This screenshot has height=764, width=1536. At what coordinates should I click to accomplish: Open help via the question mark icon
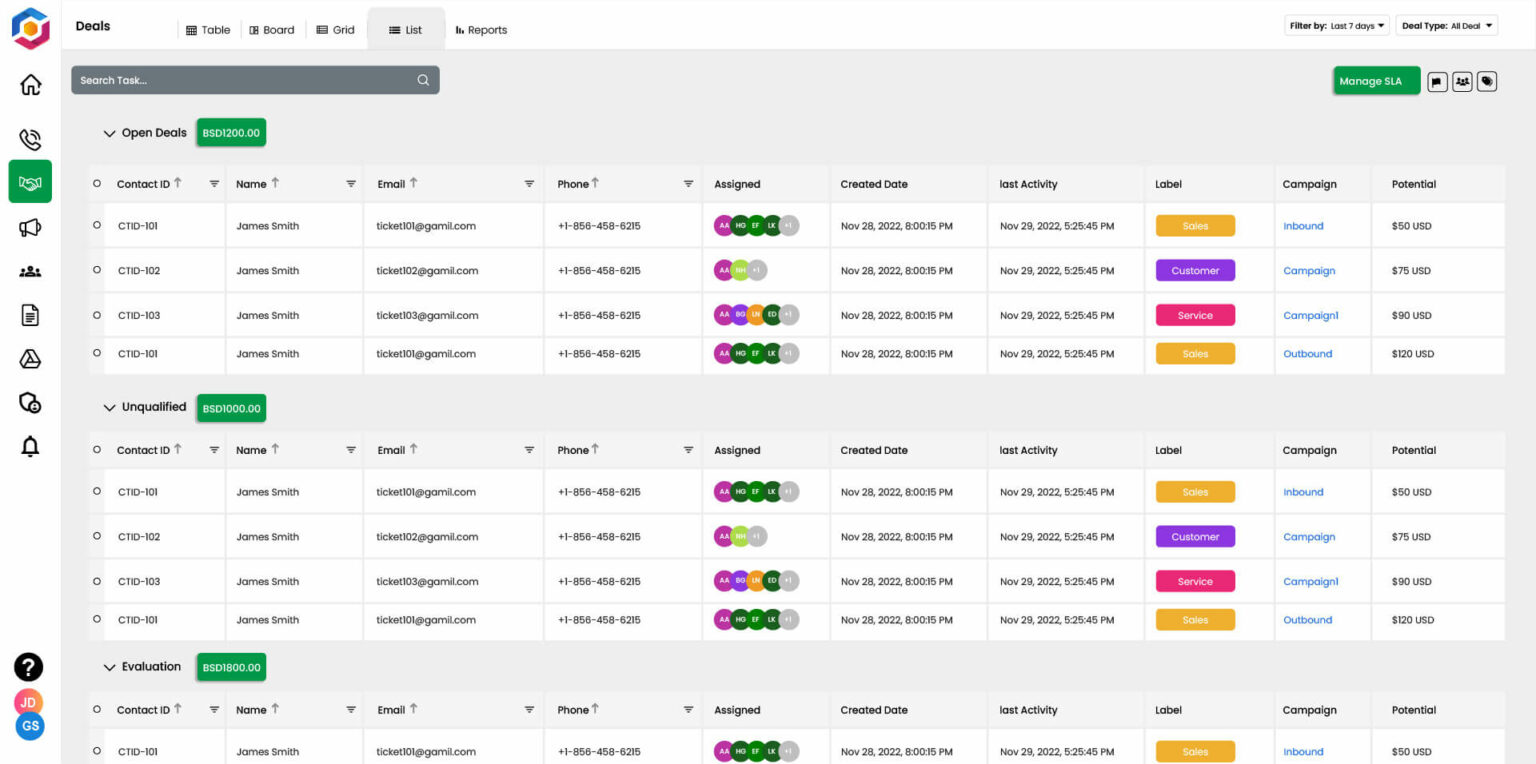point(29,667)
